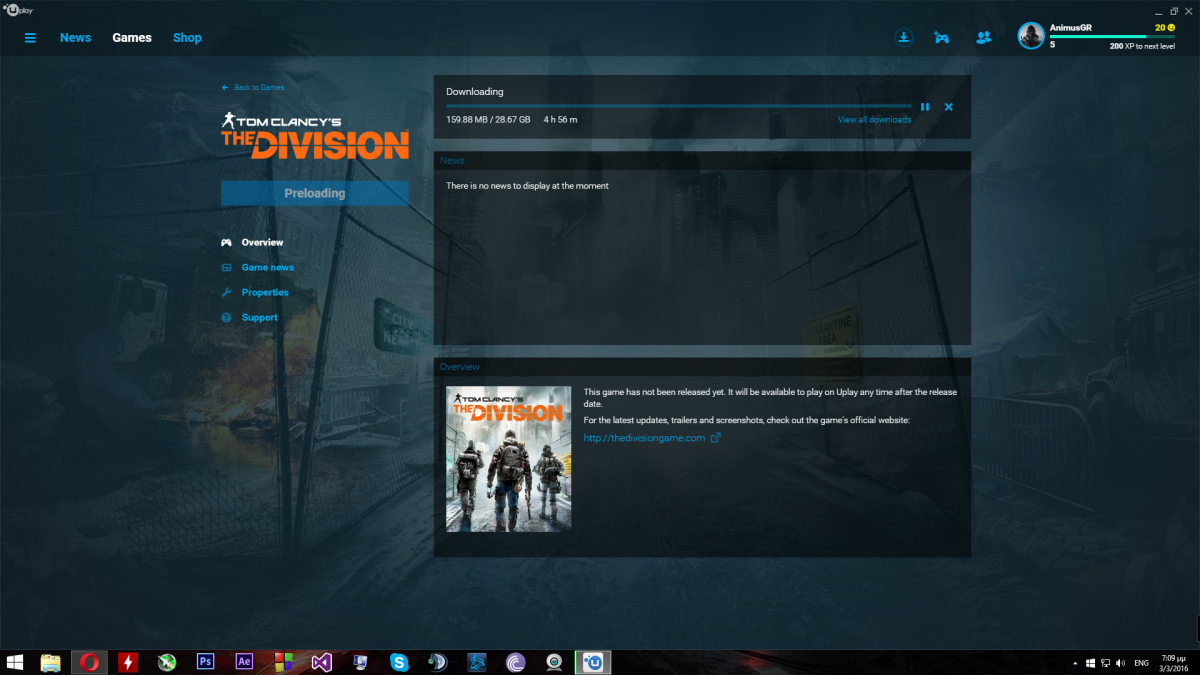1200x675 pixels.
Task: Open the webcam app in taskbar
Action: [x=553, y=662]
